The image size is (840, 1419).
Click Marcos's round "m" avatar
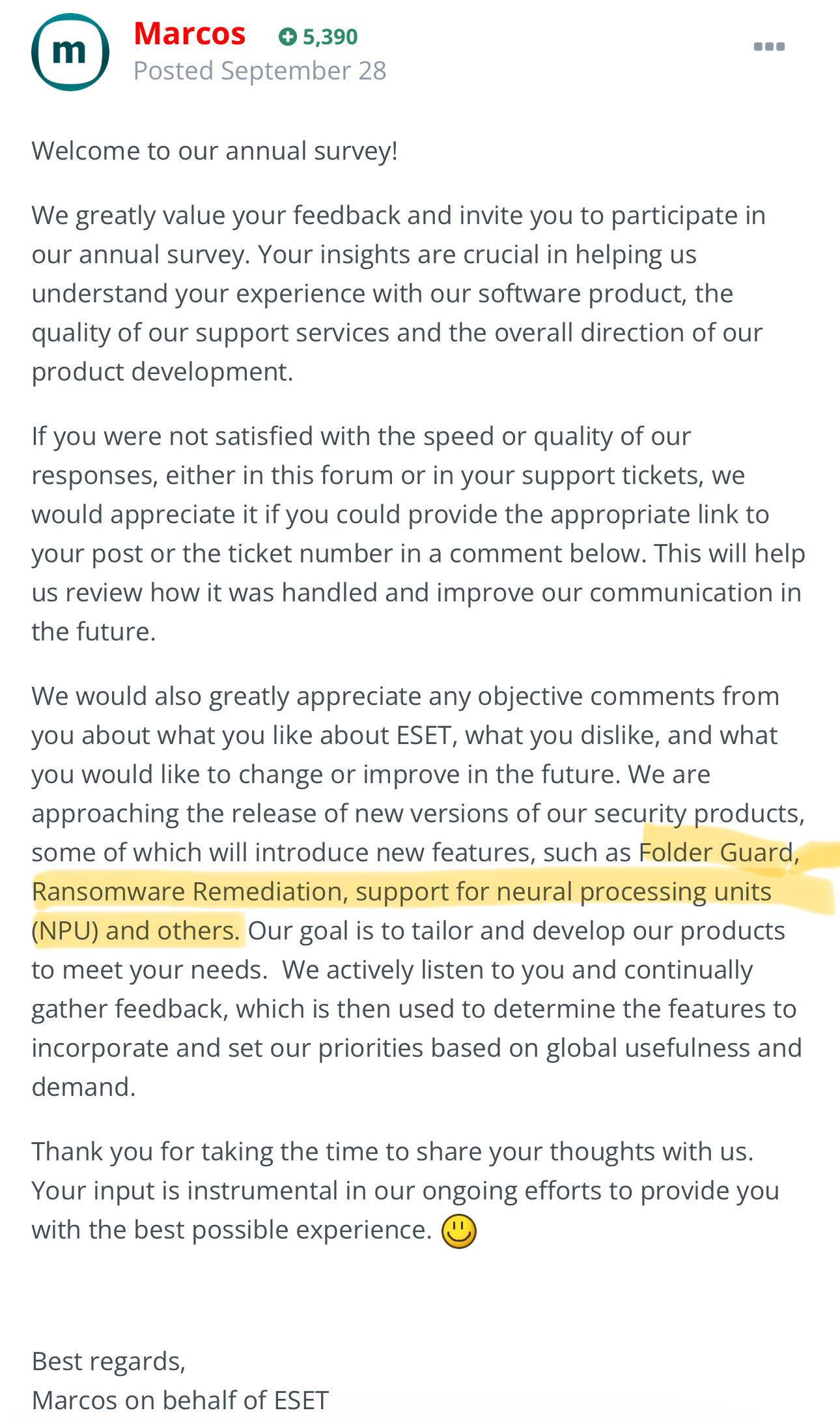click(x=70, y=52)
